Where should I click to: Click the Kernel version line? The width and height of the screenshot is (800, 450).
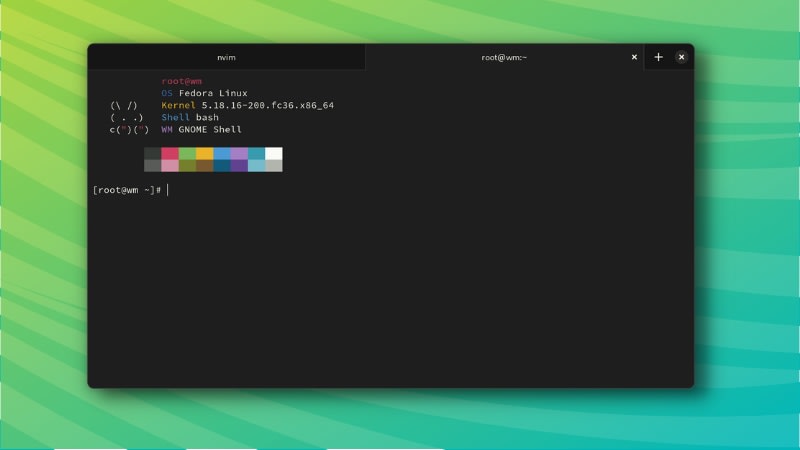point(247,105)
